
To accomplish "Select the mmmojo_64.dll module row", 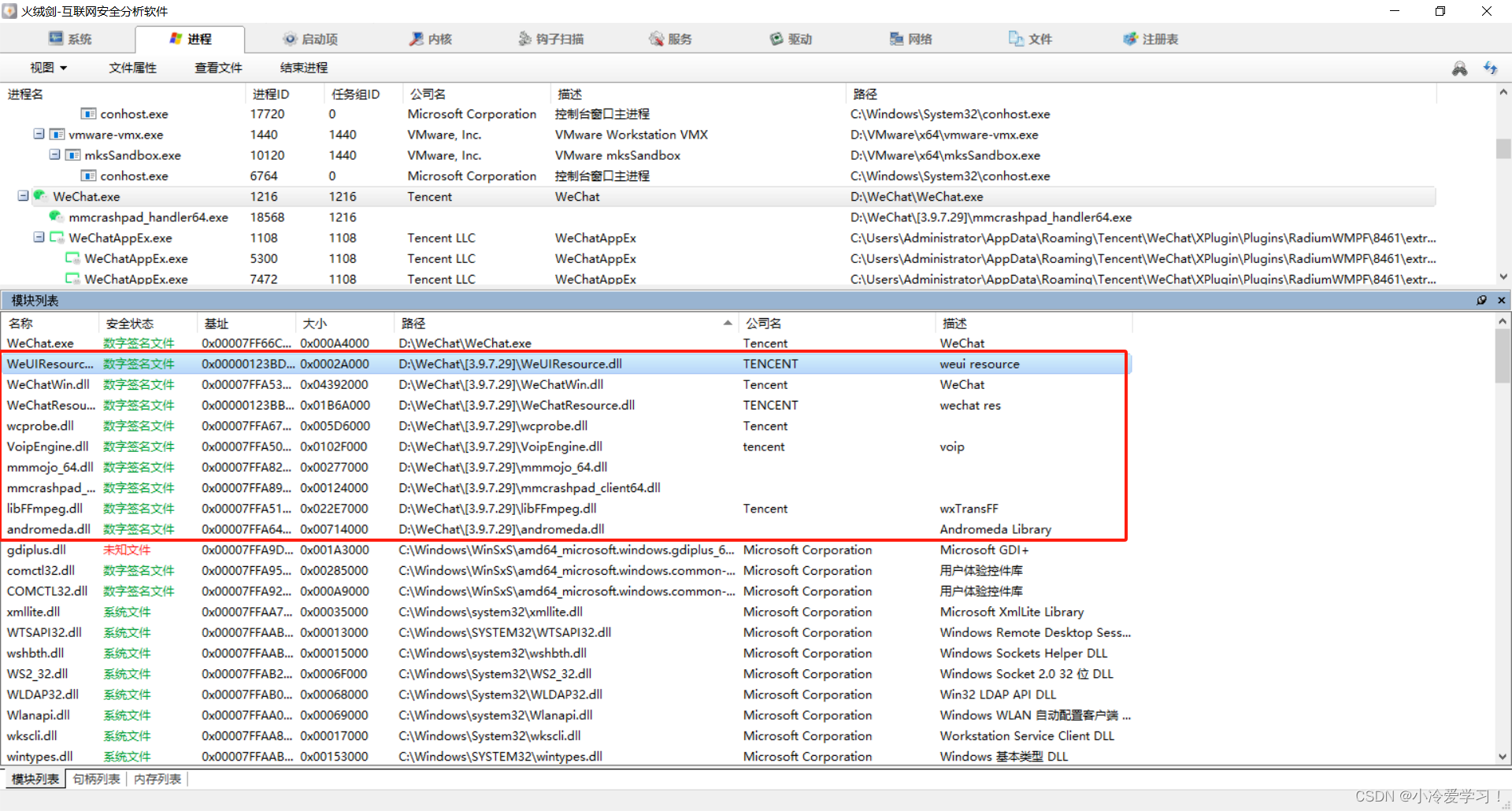I will 566,467.
